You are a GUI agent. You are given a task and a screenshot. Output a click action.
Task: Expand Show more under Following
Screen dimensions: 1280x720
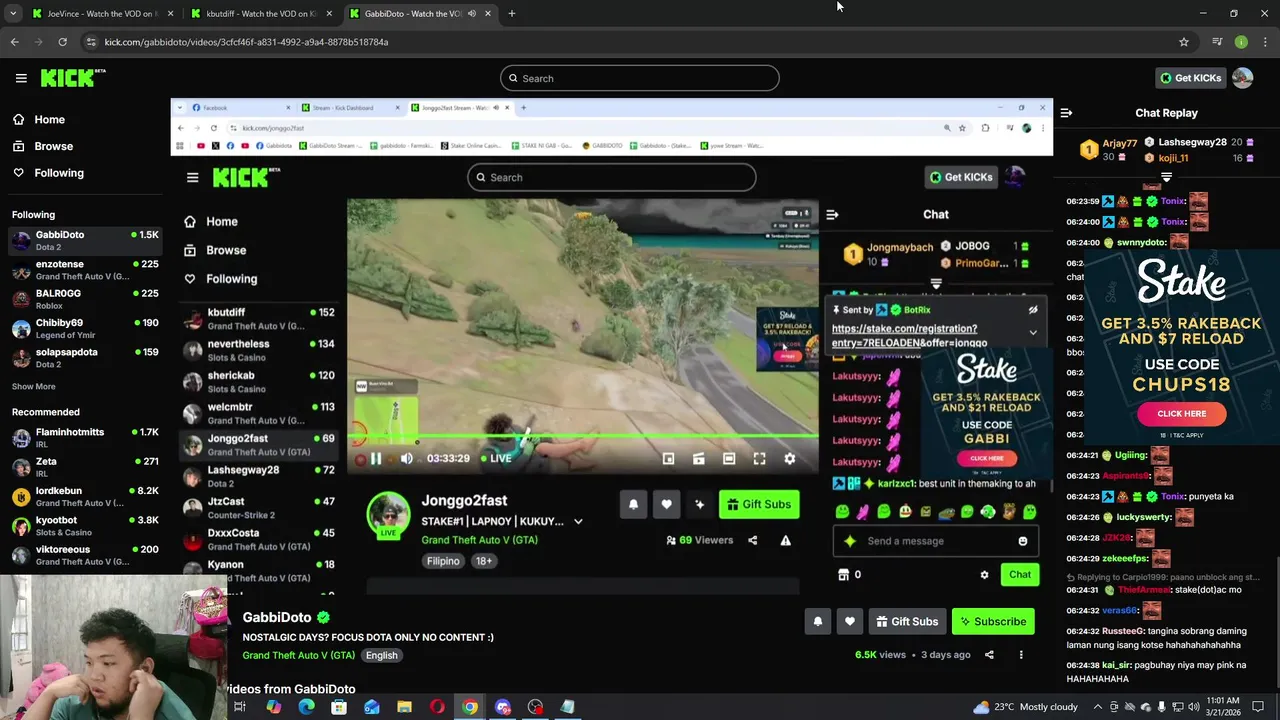point(33,386)
